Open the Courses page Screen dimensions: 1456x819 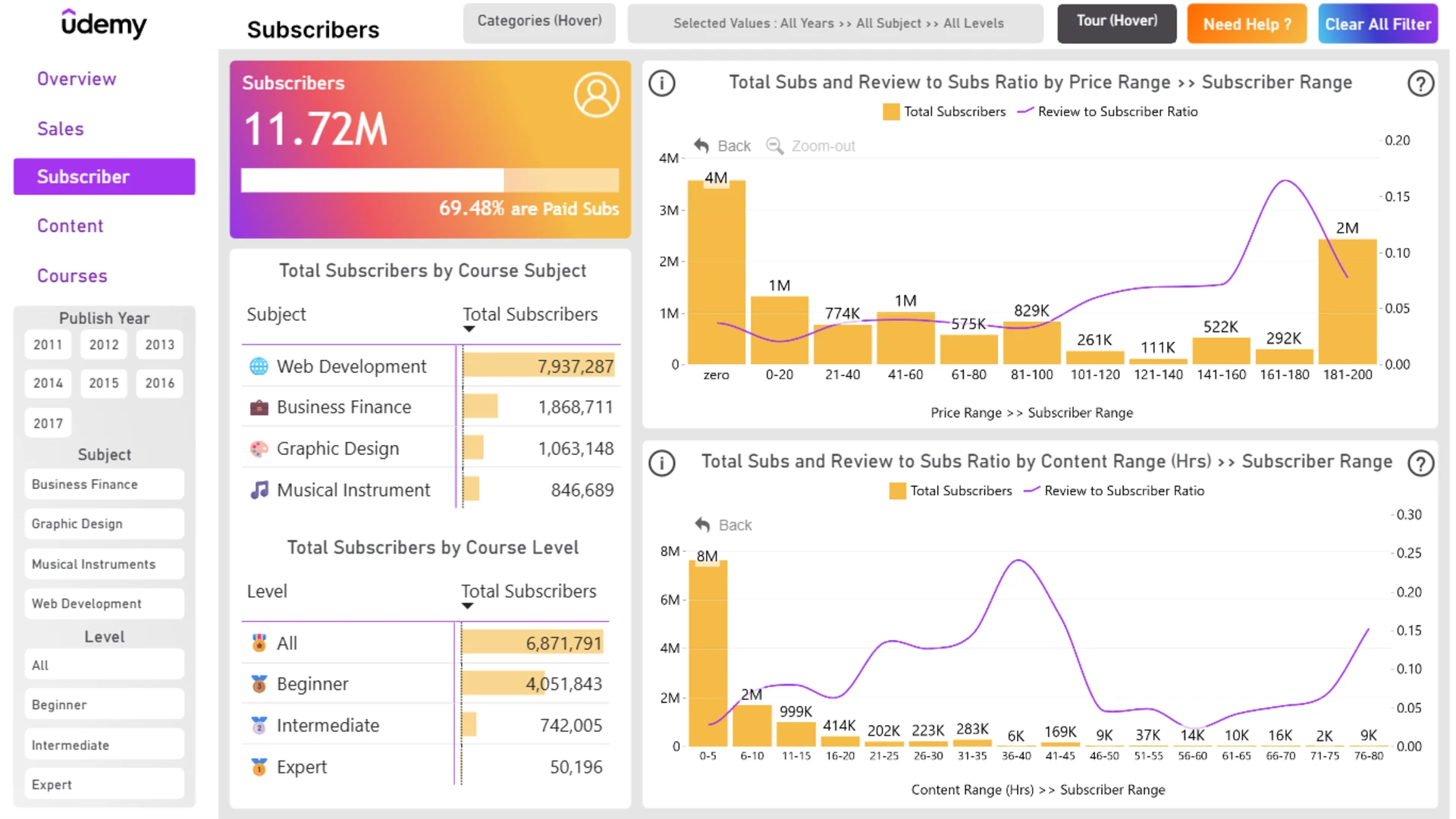pyautogui.click(x=72, y=276)
